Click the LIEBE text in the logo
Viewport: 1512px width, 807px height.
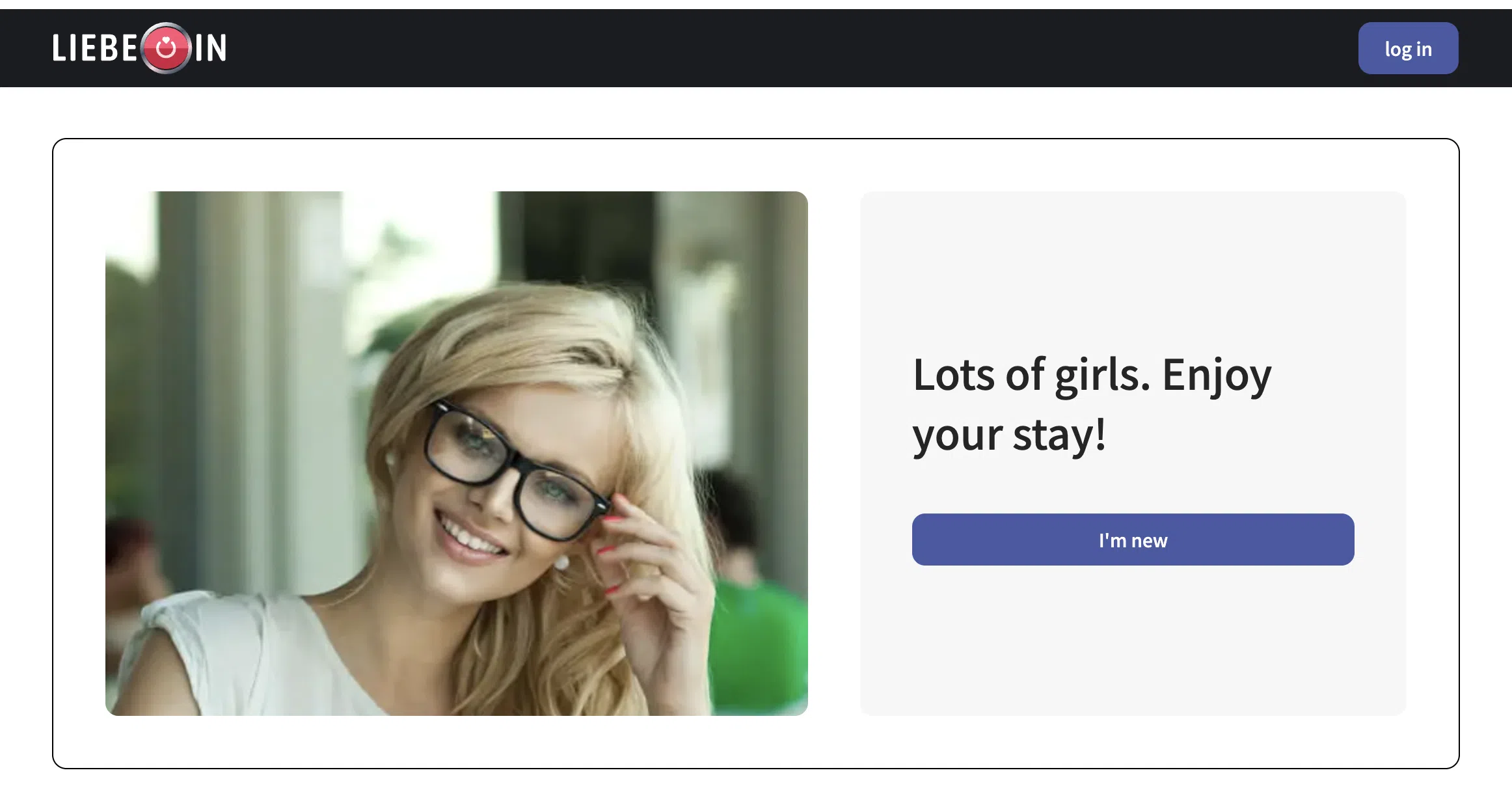pos(95,48)
